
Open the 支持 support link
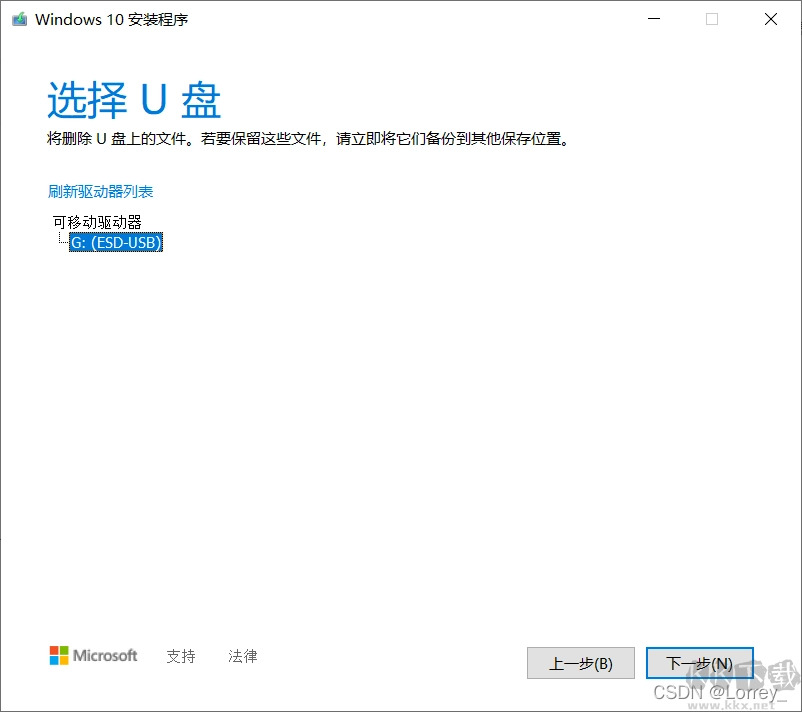[x=181, y=656]
